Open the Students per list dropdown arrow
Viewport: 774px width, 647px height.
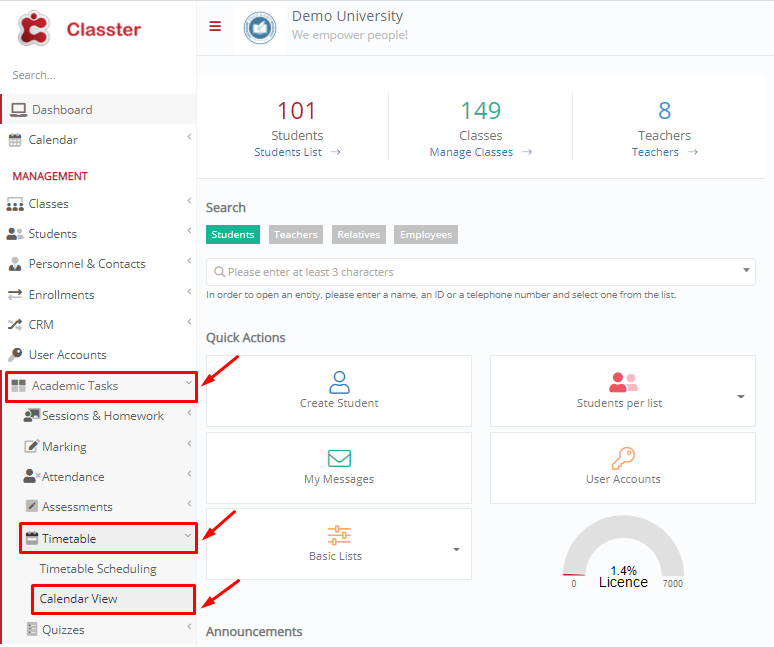740,396
